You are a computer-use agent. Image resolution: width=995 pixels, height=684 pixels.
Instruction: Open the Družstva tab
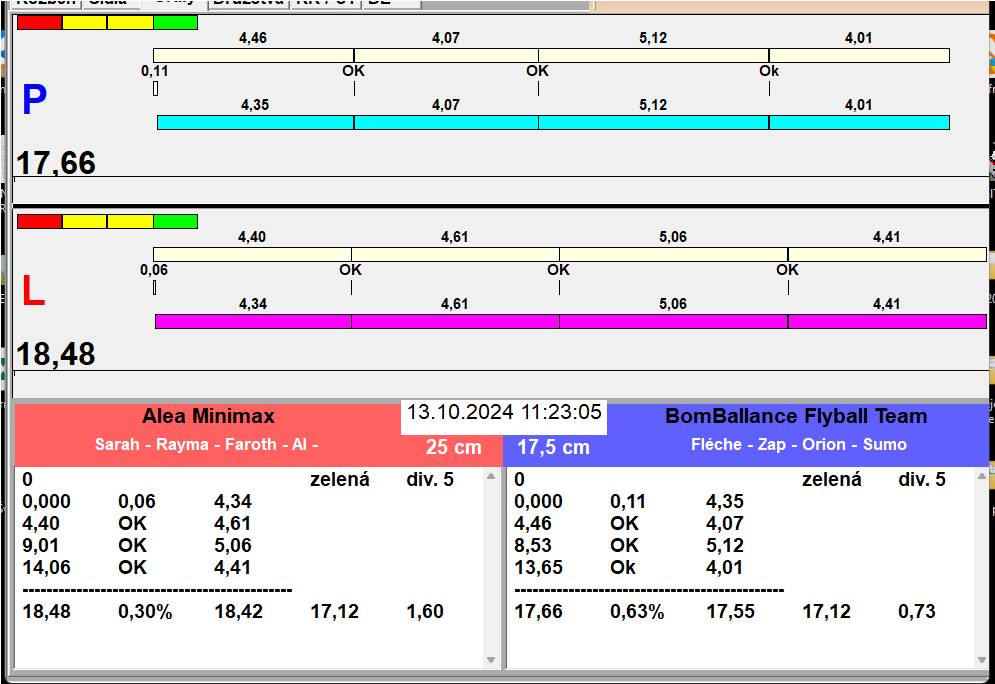[246, 3]
